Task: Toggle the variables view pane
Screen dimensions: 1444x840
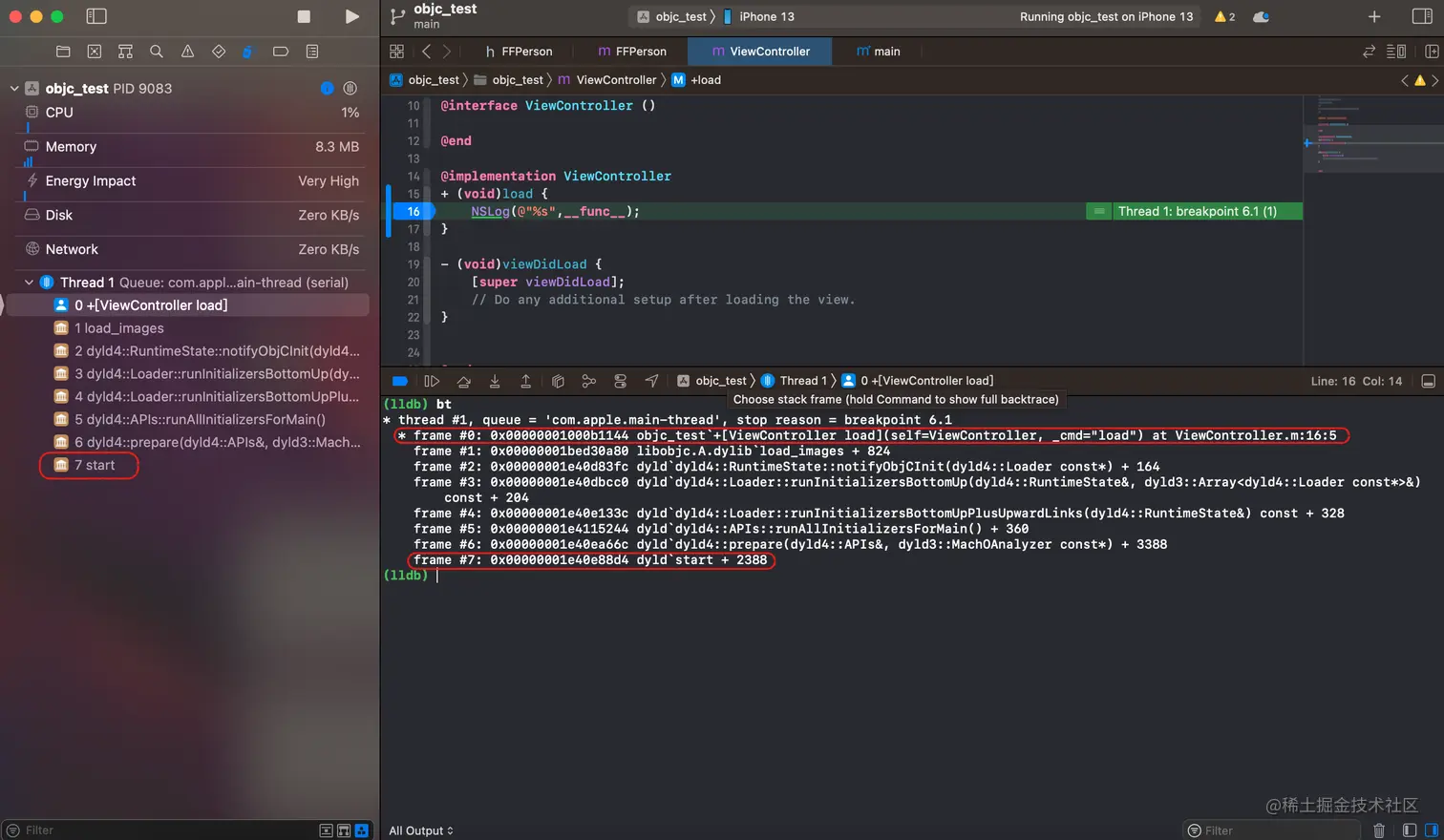Action: (x=1410, y=830)
